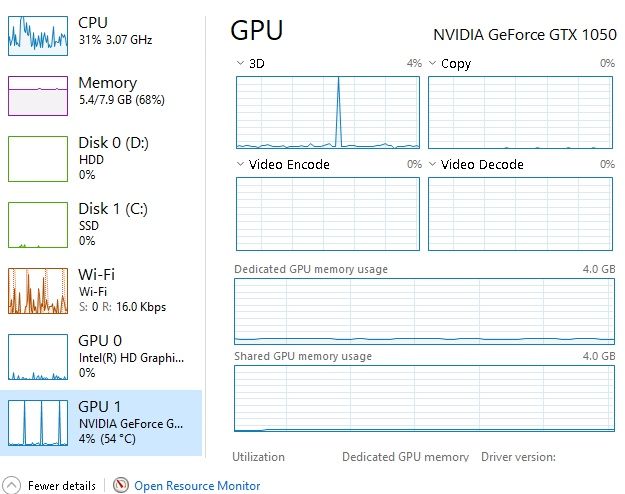Viewport: 625px width, 494px height.
Task: Click the Shared GPU memory usage graph
Action: point(424,398)
